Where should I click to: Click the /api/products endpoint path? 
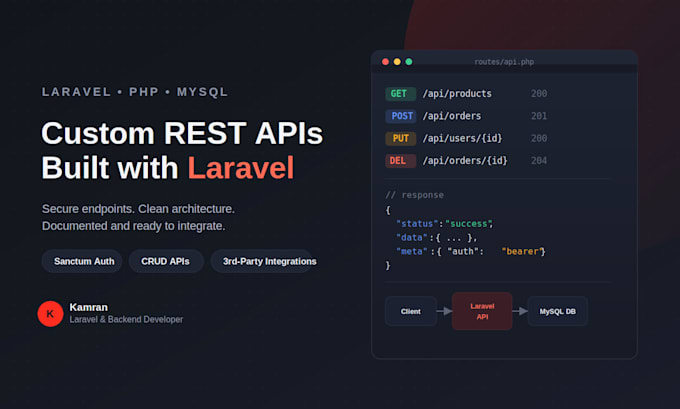[457, 94]
